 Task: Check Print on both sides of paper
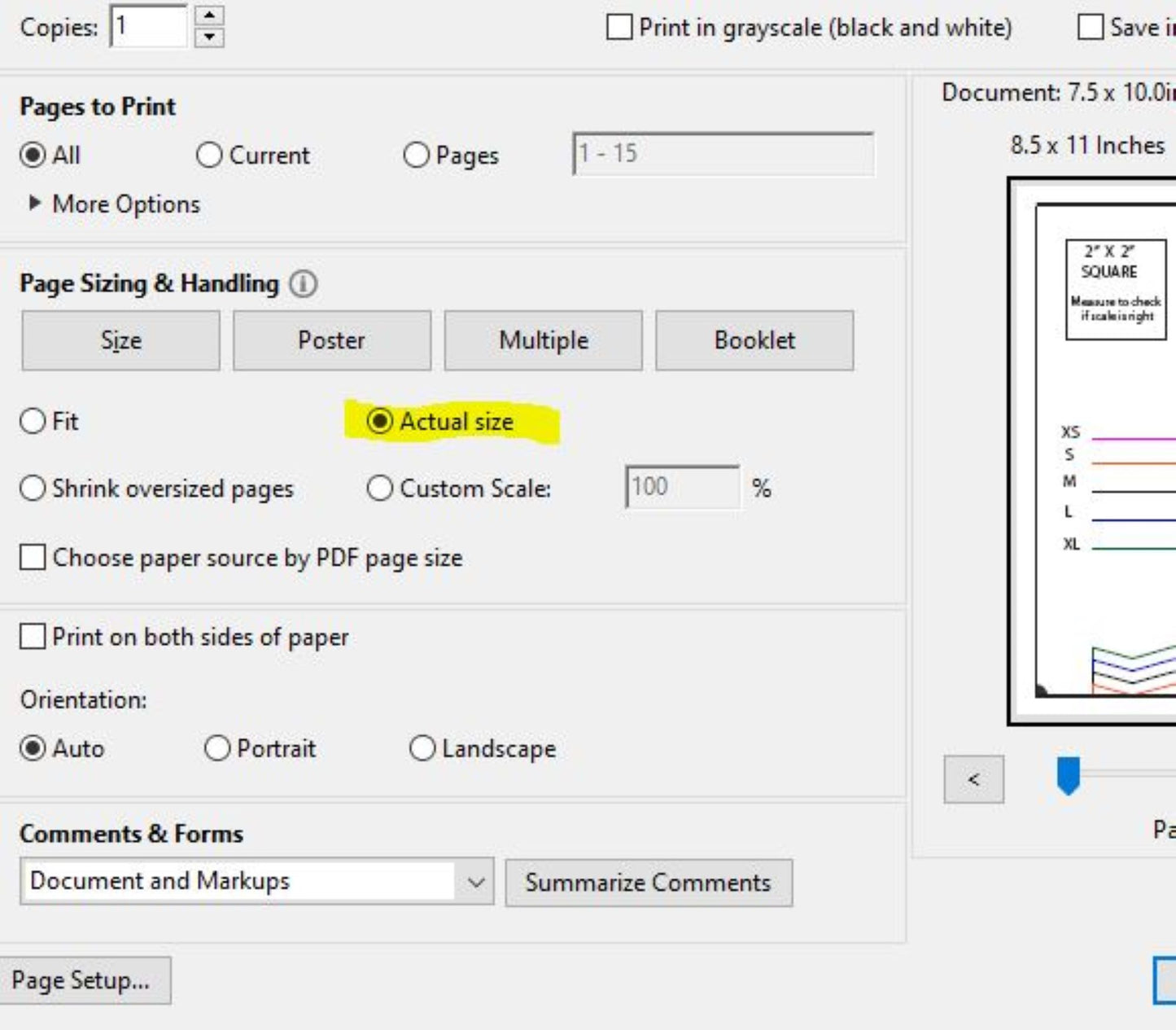tap(33, 637)
